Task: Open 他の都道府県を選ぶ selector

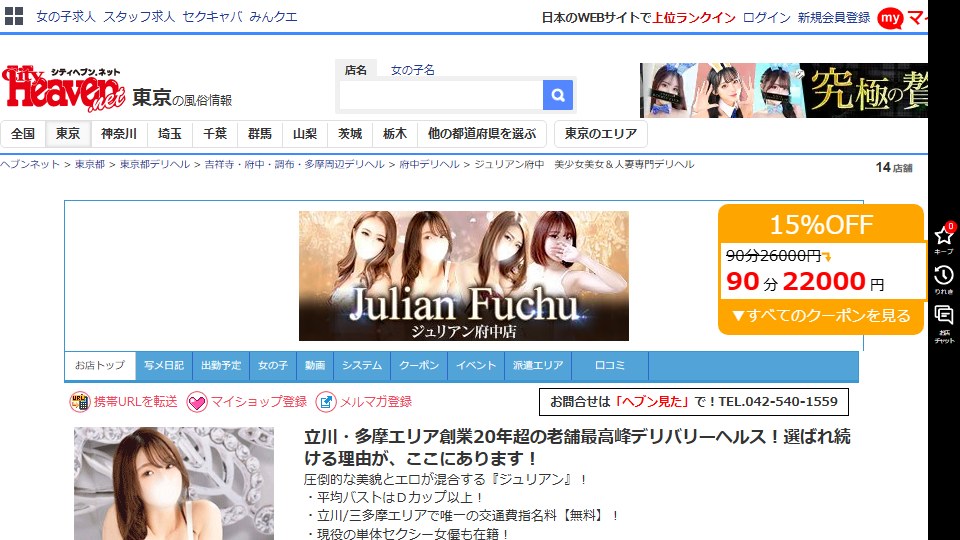Action: [482, 133]
